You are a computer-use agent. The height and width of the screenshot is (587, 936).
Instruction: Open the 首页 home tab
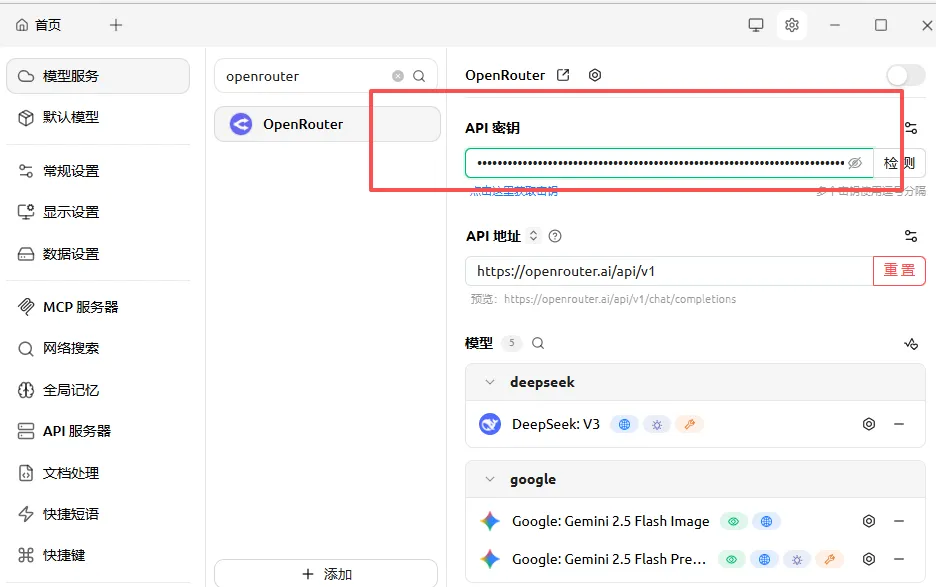[x=38, y=25]
